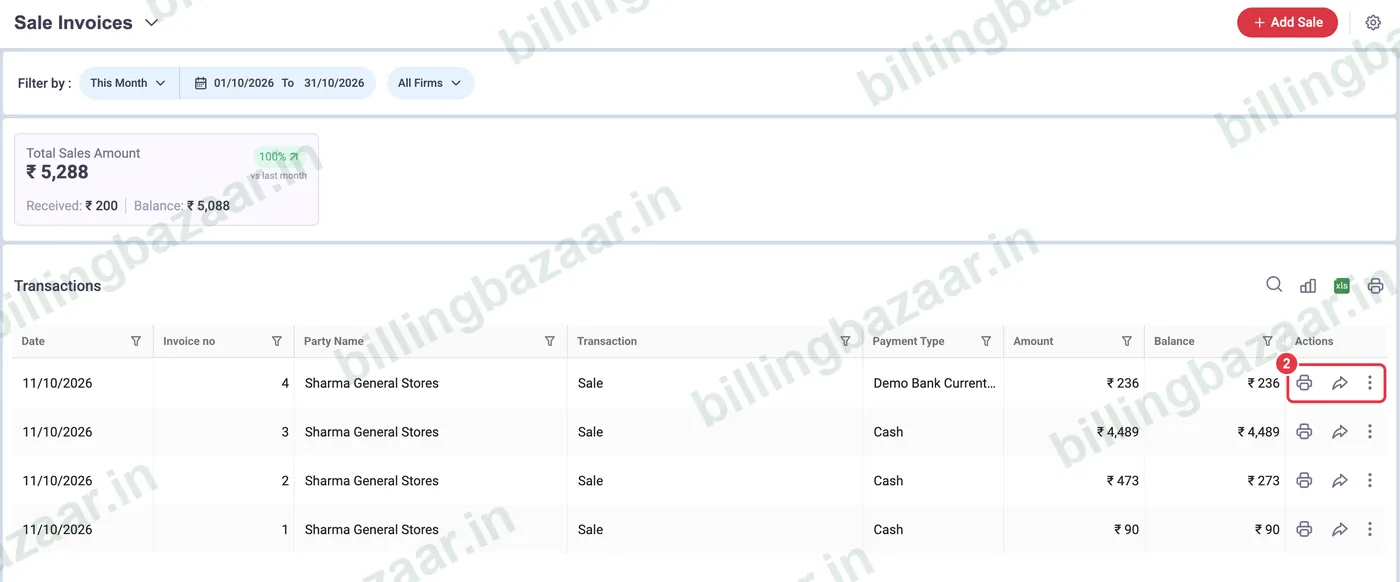
Task: Expand the Sale Invoices title dropdown
Action: click(x=152, y=22)
